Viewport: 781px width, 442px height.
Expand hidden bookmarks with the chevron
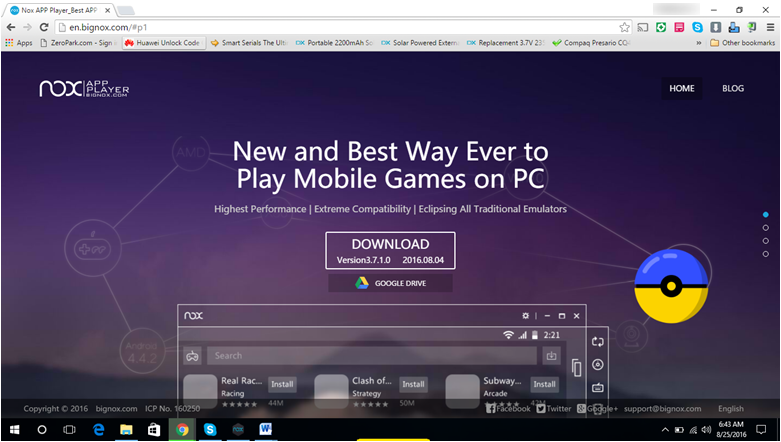(699, 43)
